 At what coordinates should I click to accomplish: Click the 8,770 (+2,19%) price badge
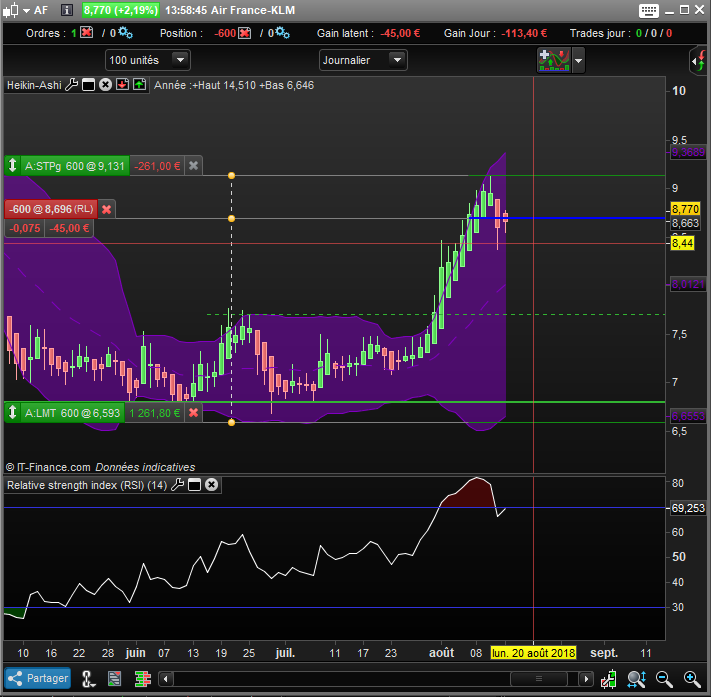tap(121, 10)
